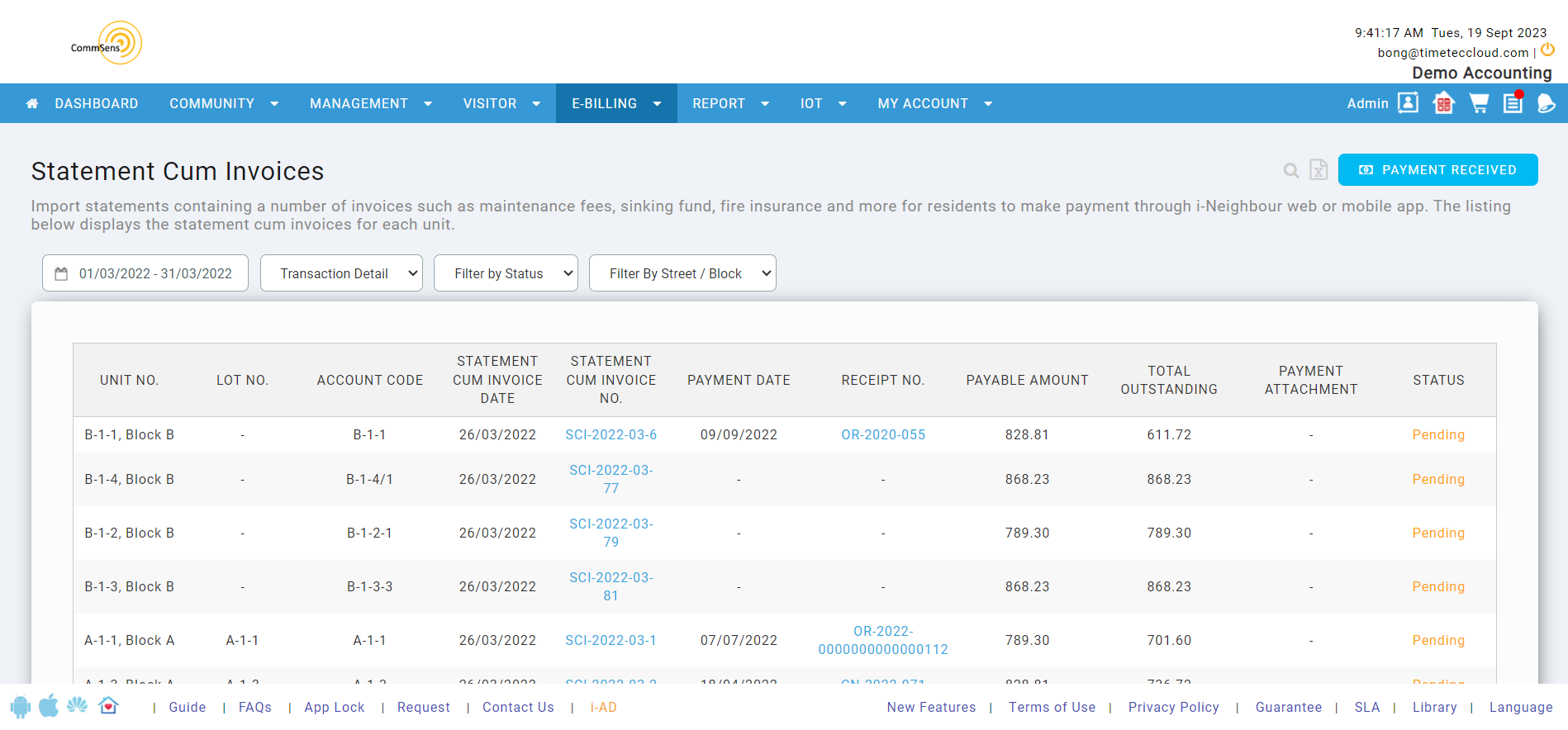Image resolution: width=1568 pixels, height=730 pixels.
Task: Open the Filter By Street / Block dropdown
Action: tap(682, 273)
